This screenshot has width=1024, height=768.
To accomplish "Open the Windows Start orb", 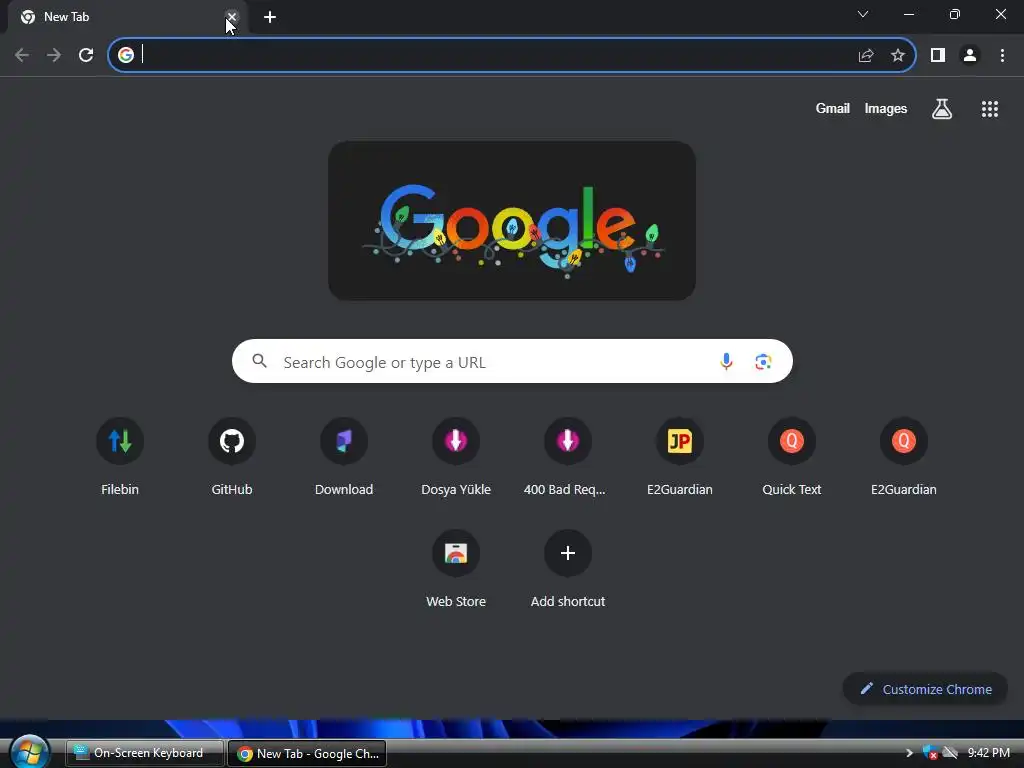I will (29, 751).
